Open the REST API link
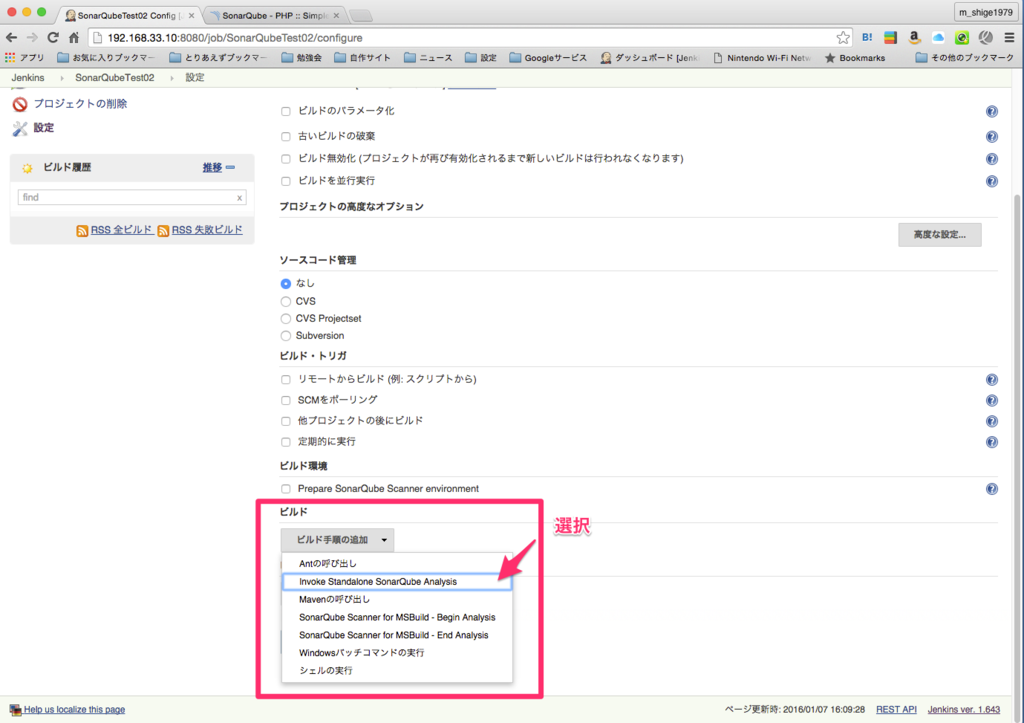This screenshot has height=723, width=1024. tap(896, 709)
